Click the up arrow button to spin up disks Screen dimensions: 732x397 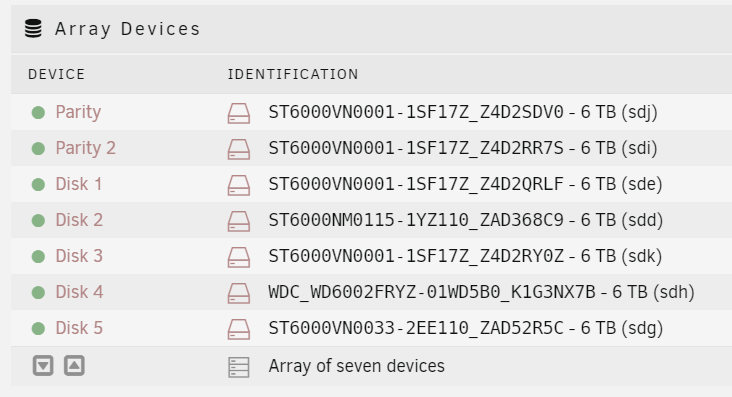coord(74,365)
